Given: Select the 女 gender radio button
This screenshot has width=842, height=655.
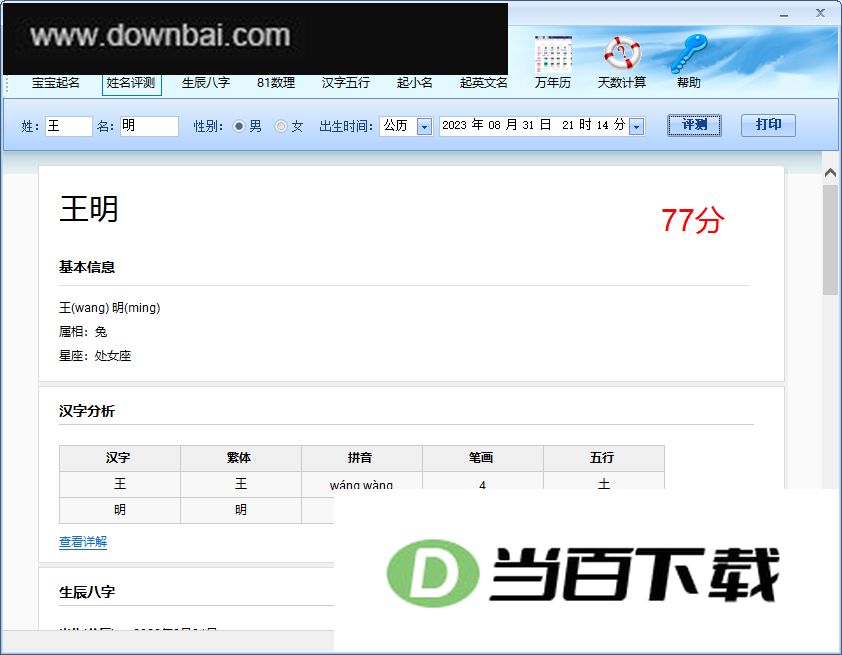Looking at the screenshot, I should [x=281, y=126].
